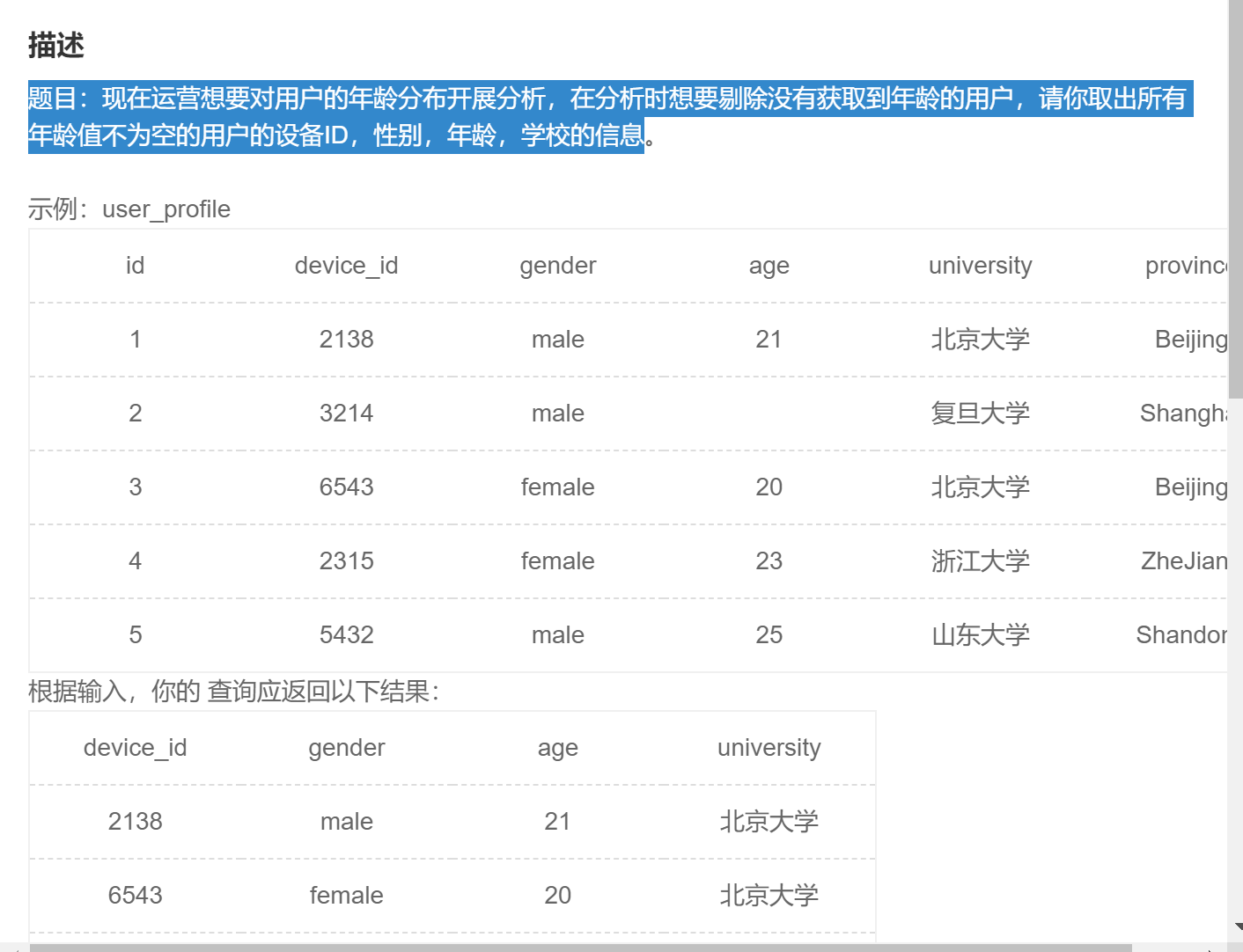
Task: Click the 山东大学 cell
Action: click(x=980, y=635)
